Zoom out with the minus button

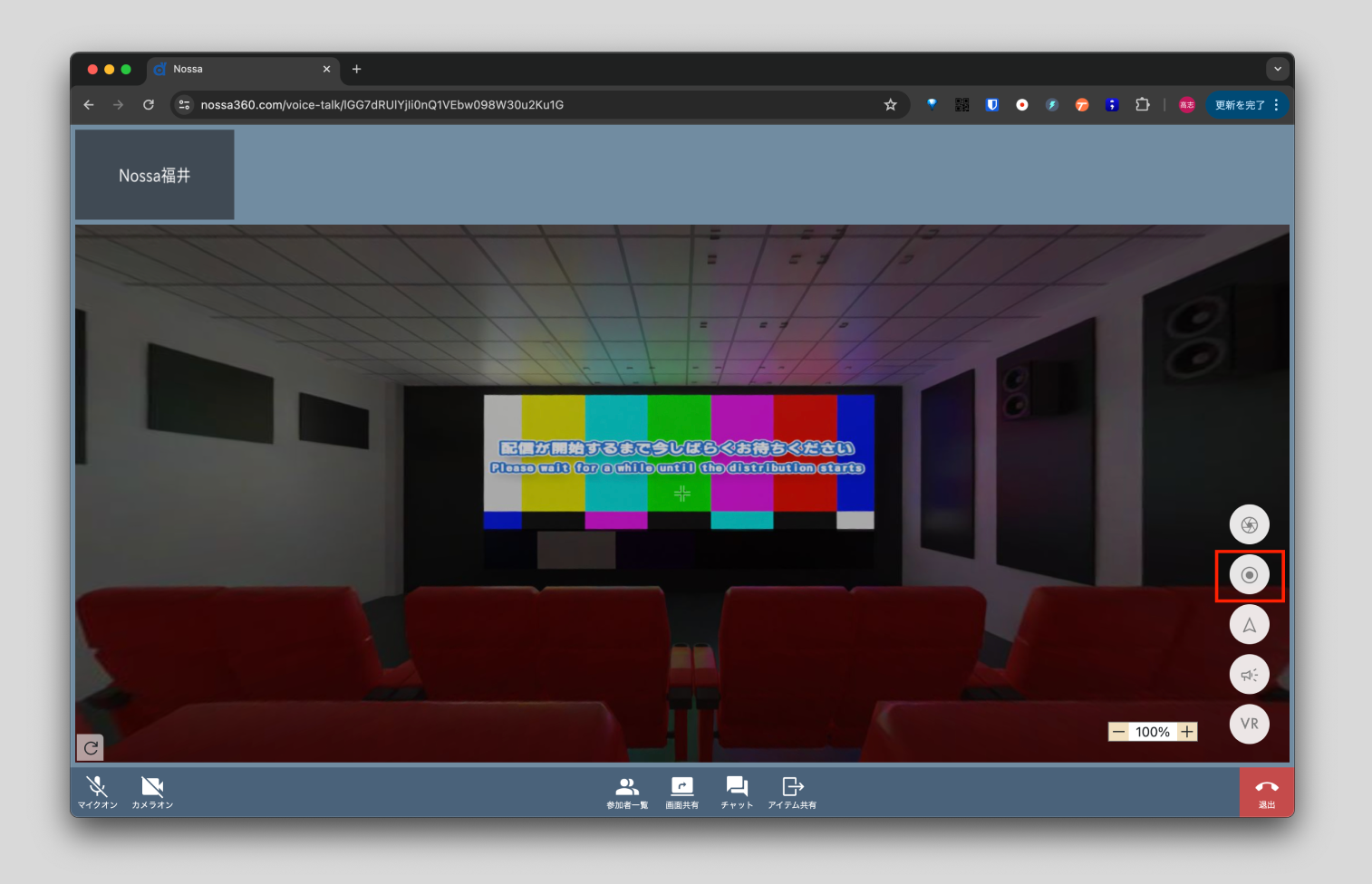tap(1118, 732)
